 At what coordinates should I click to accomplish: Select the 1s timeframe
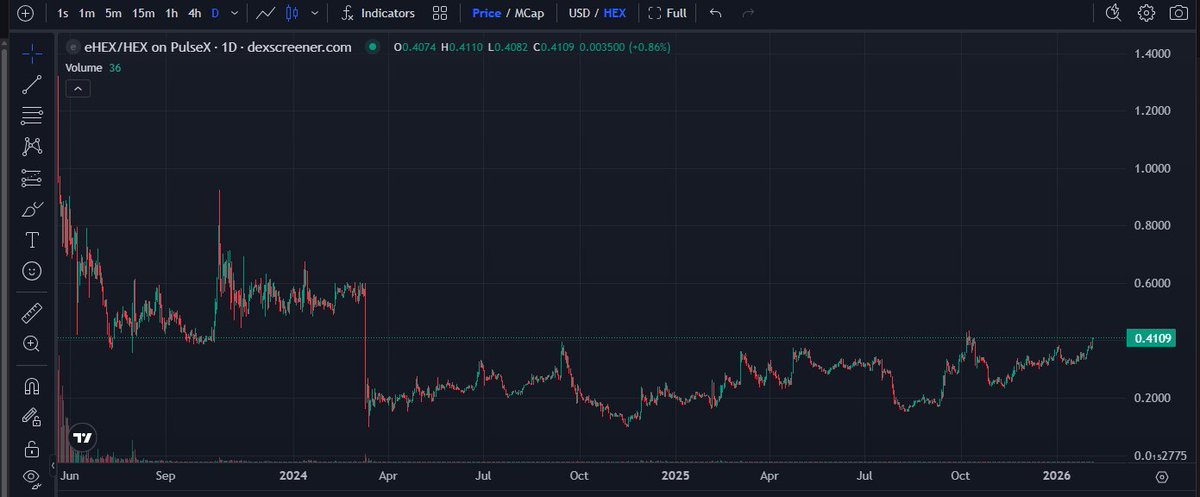64,14
